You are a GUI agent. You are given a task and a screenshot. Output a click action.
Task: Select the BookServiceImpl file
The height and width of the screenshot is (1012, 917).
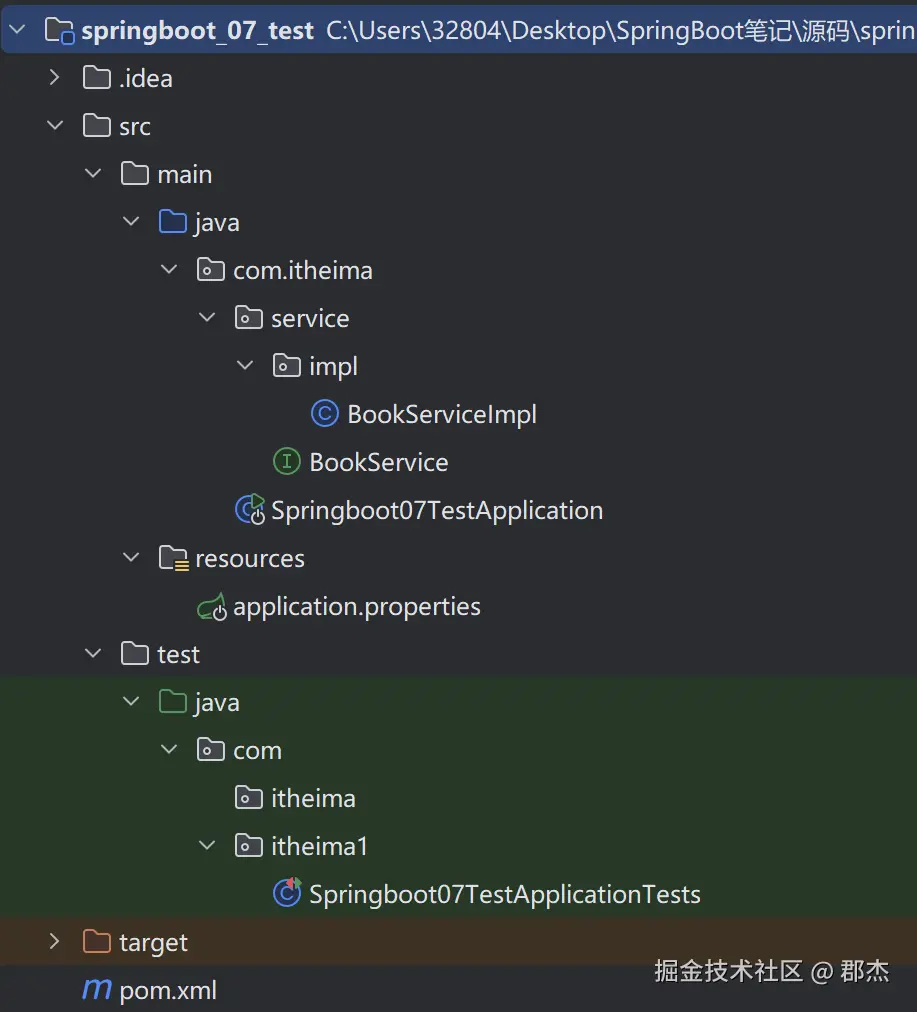click(x=441, y=414)
